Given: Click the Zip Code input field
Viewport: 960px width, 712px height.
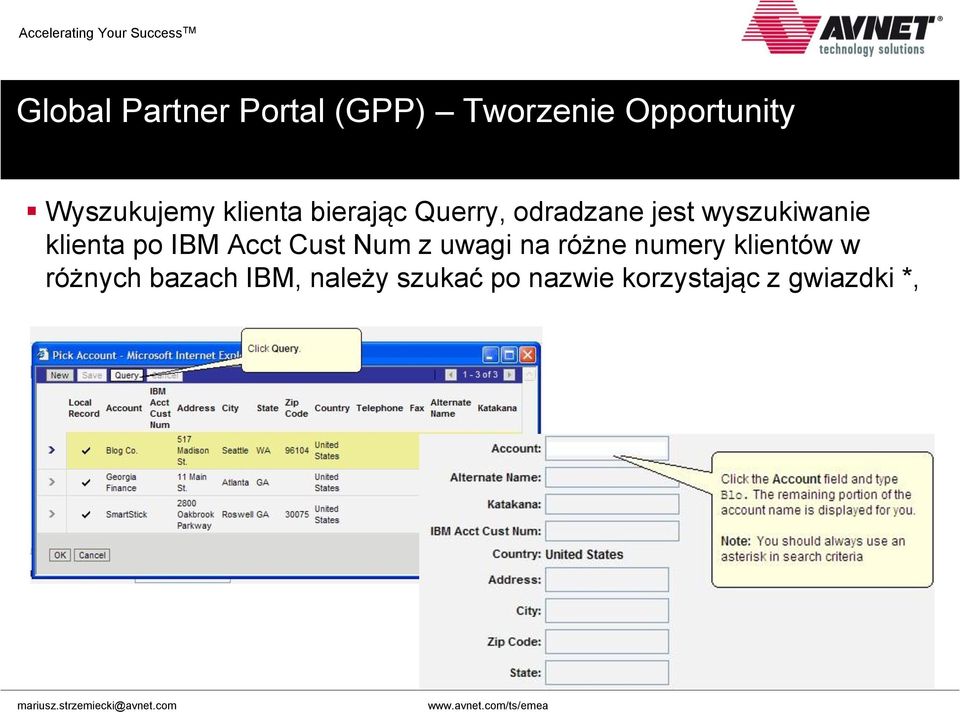Looking at the screenshot, I should [x=607, y=642].
